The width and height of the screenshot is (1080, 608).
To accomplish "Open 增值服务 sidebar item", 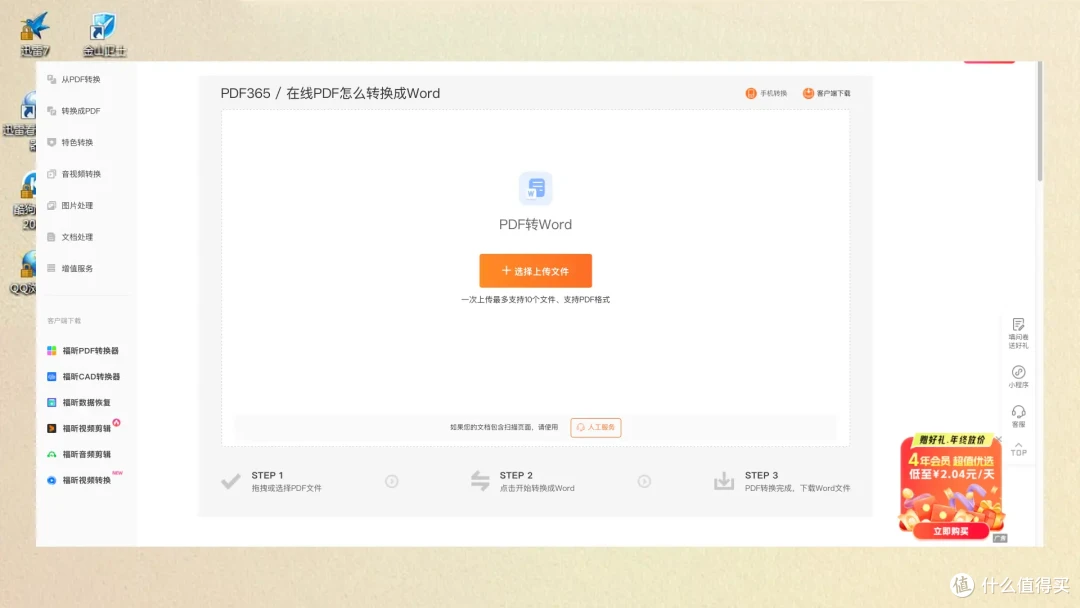I will coord(77,269).
